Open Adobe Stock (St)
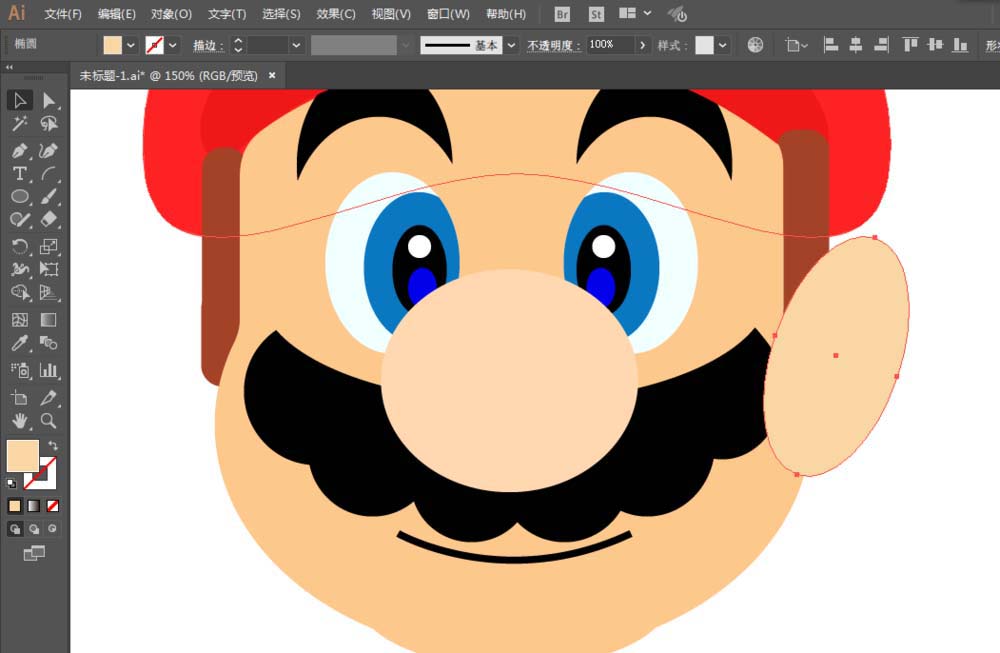This screenshot has height=653, width=1000. [596, 14]
